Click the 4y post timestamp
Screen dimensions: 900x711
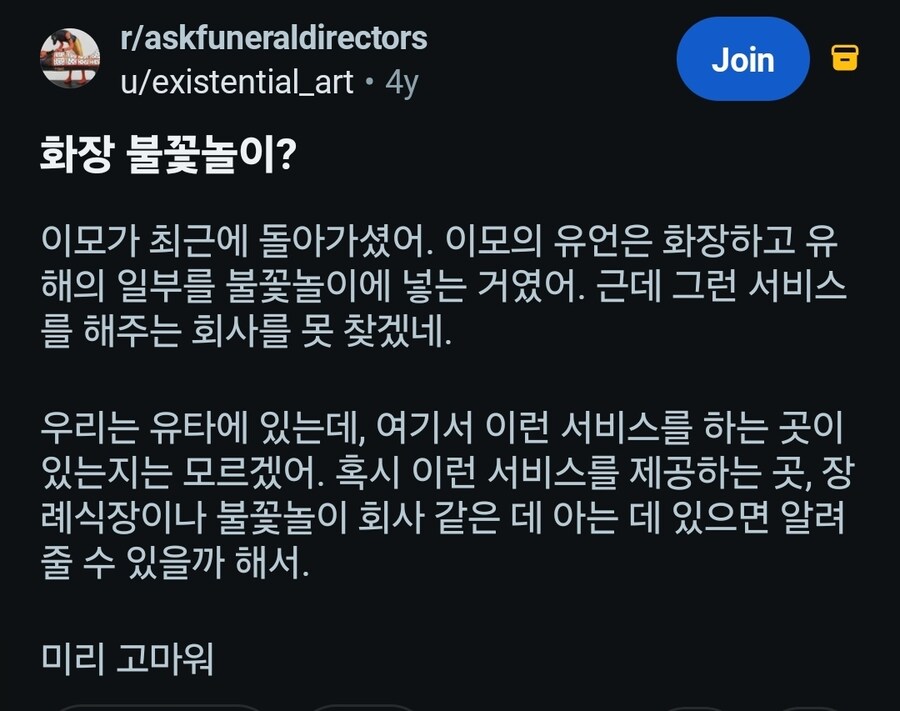pyautogui.click(x=401, y=81)
